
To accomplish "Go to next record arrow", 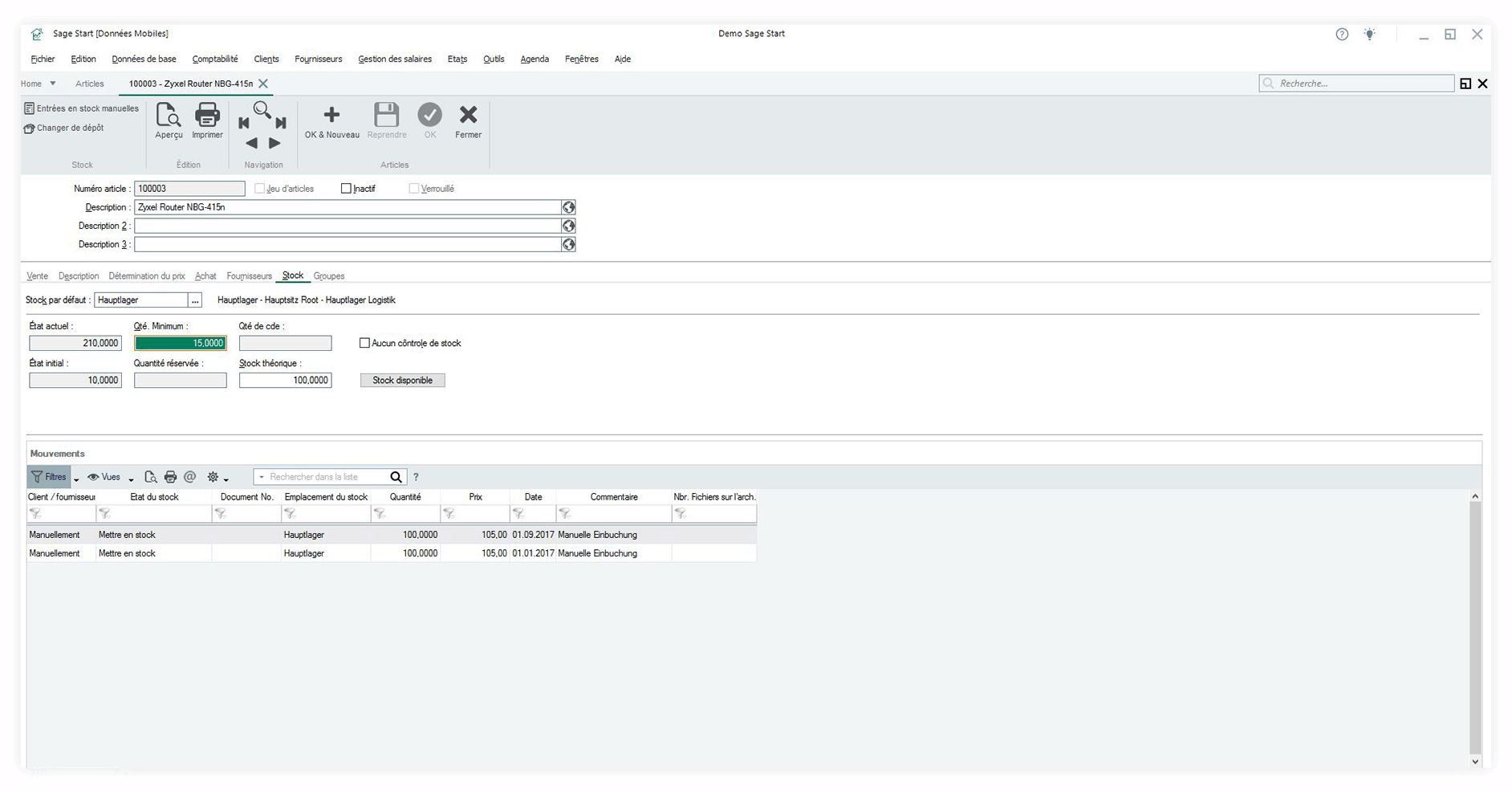I will [274, 143].
